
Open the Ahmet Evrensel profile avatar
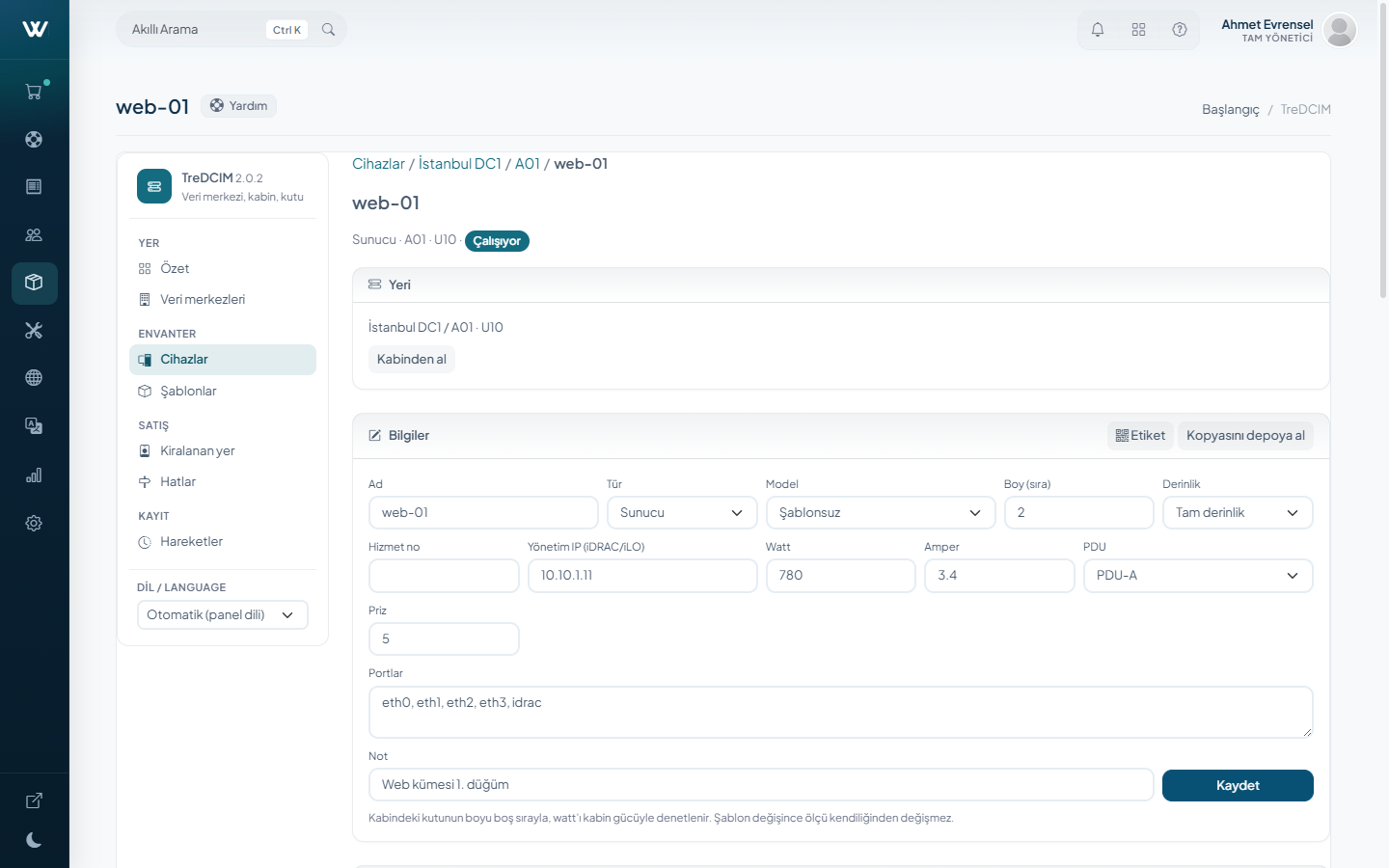(1340, 30)
